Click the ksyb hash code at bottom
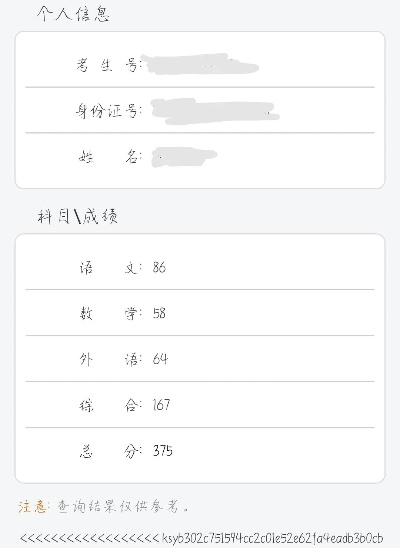 (272, 538)
